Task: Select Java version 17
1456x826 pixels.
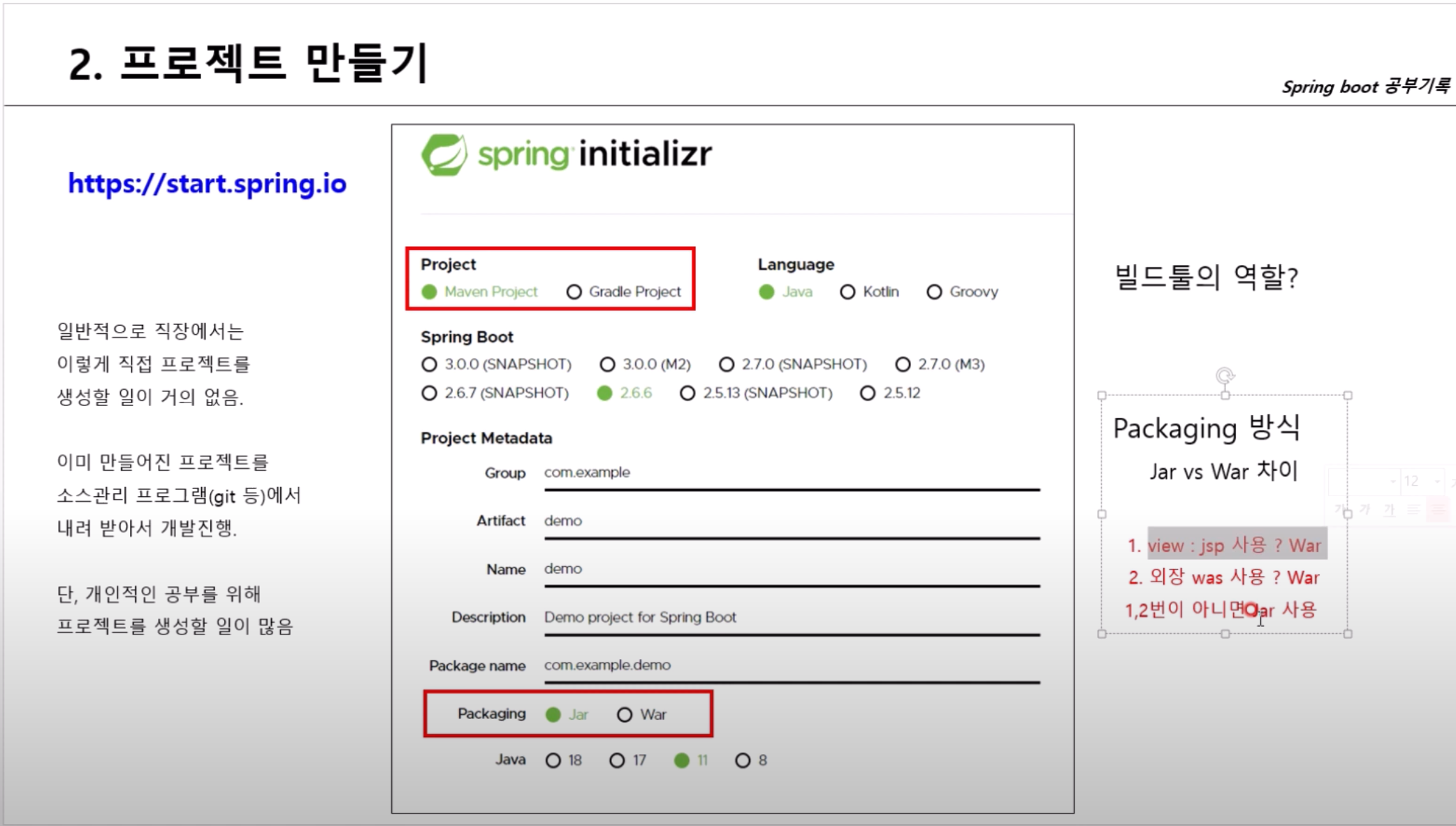Action: pos(617,760)
